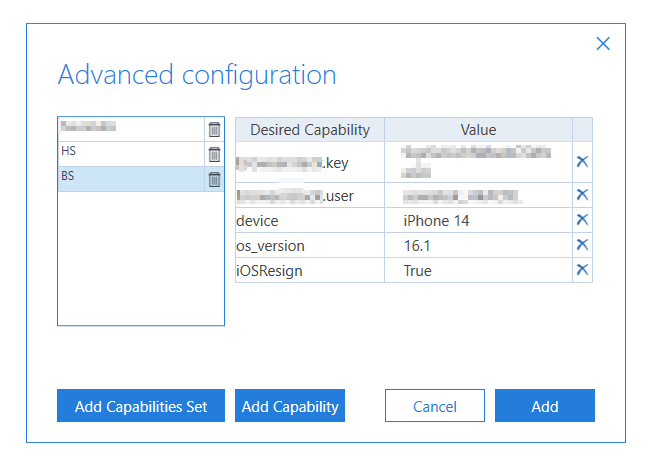Select the HS capabilities set
649x464 pixels.
[130, 154]
